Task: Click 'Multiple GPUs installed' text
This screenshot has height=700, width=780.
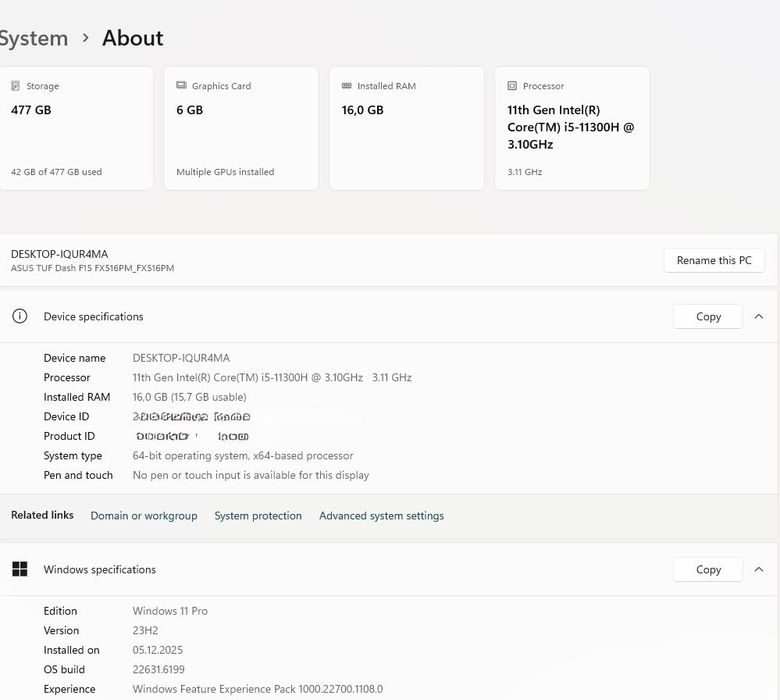Action: click(x=225, y=172)
